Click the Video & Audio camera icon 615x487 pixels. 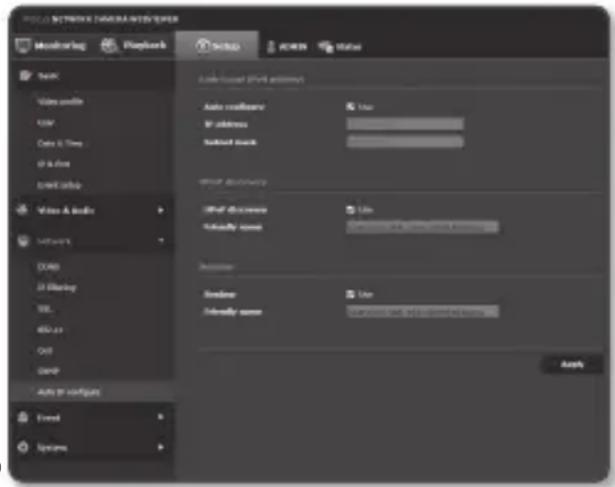(23, 210)
